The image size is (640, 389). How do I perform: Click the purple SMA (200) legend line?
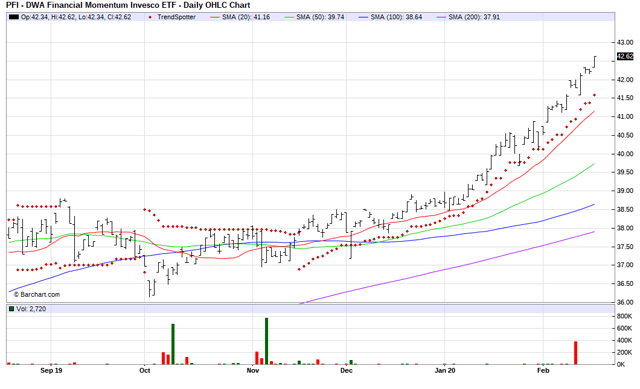click(x=441, y=17)
